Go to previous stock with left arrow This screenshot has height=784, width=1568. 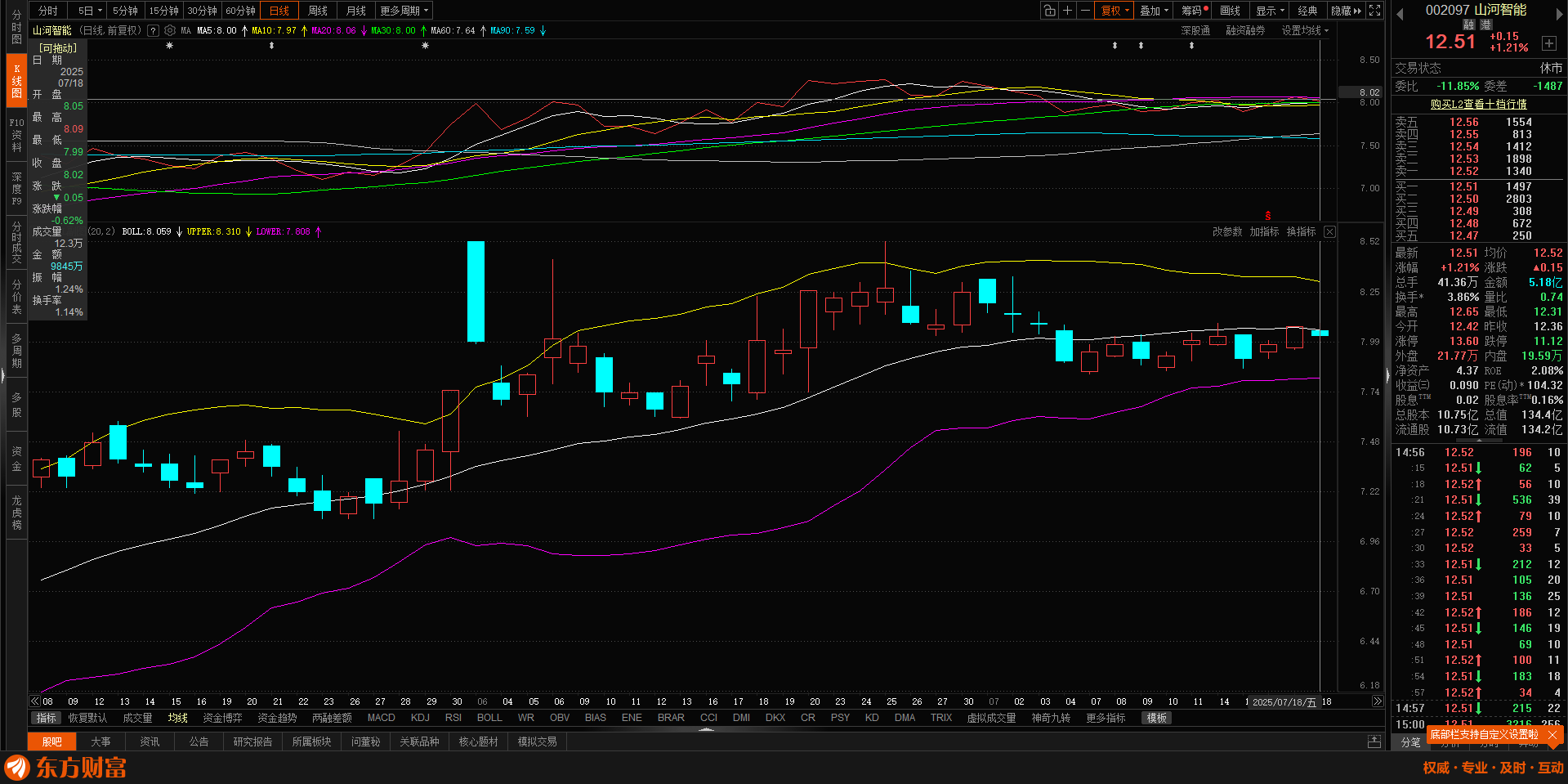1399,14
